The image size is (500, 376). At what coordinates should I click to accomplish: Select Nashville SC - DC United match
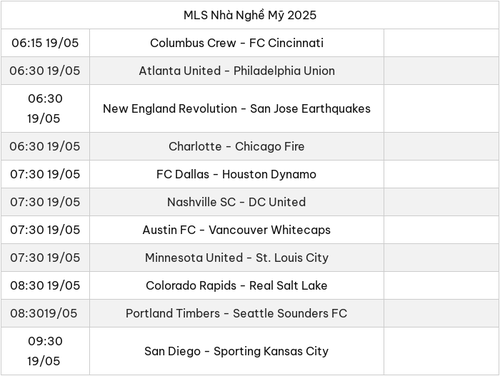(x=236, y=202)
